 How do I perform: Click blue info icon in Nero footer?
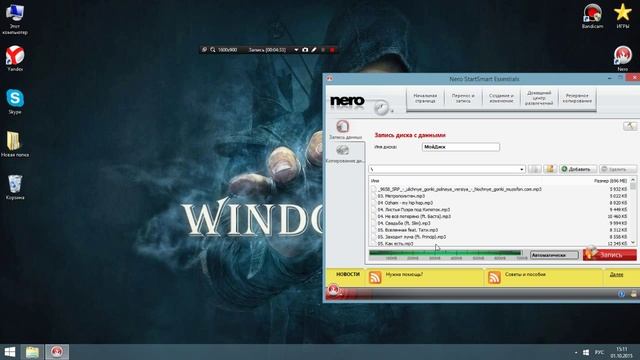pyautogui.click(x=621, y=294)
